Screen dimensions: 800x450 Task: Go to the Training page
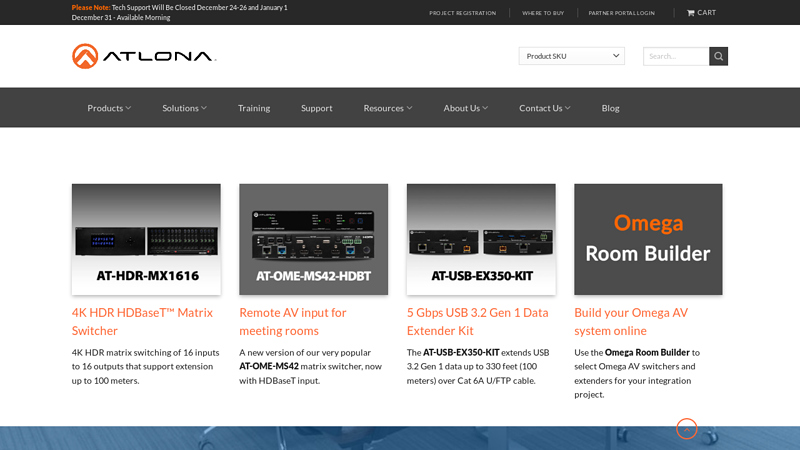[x=254, y=108]
